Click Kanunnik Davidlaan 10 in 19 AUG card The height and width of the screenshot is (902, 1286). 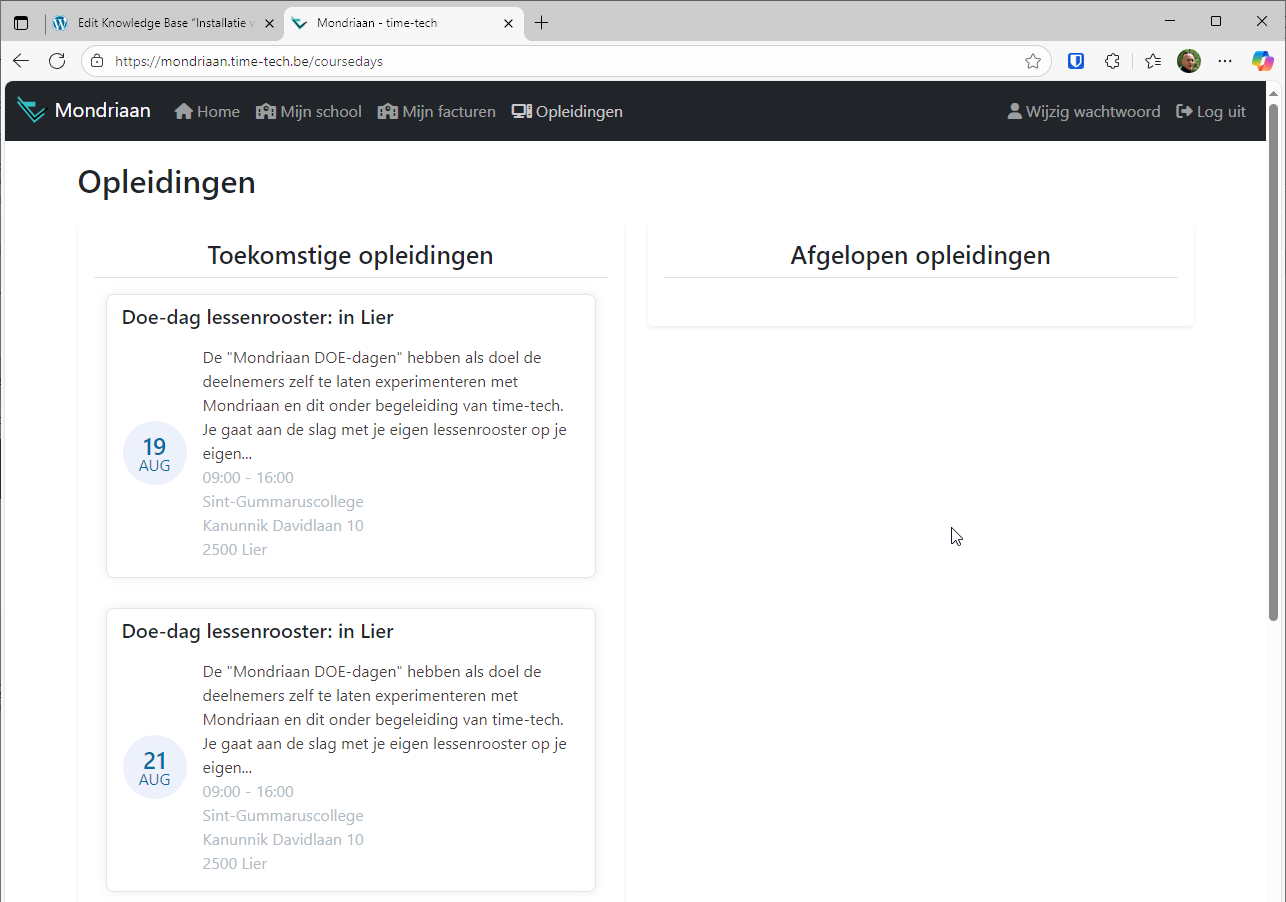click(283, 526)
